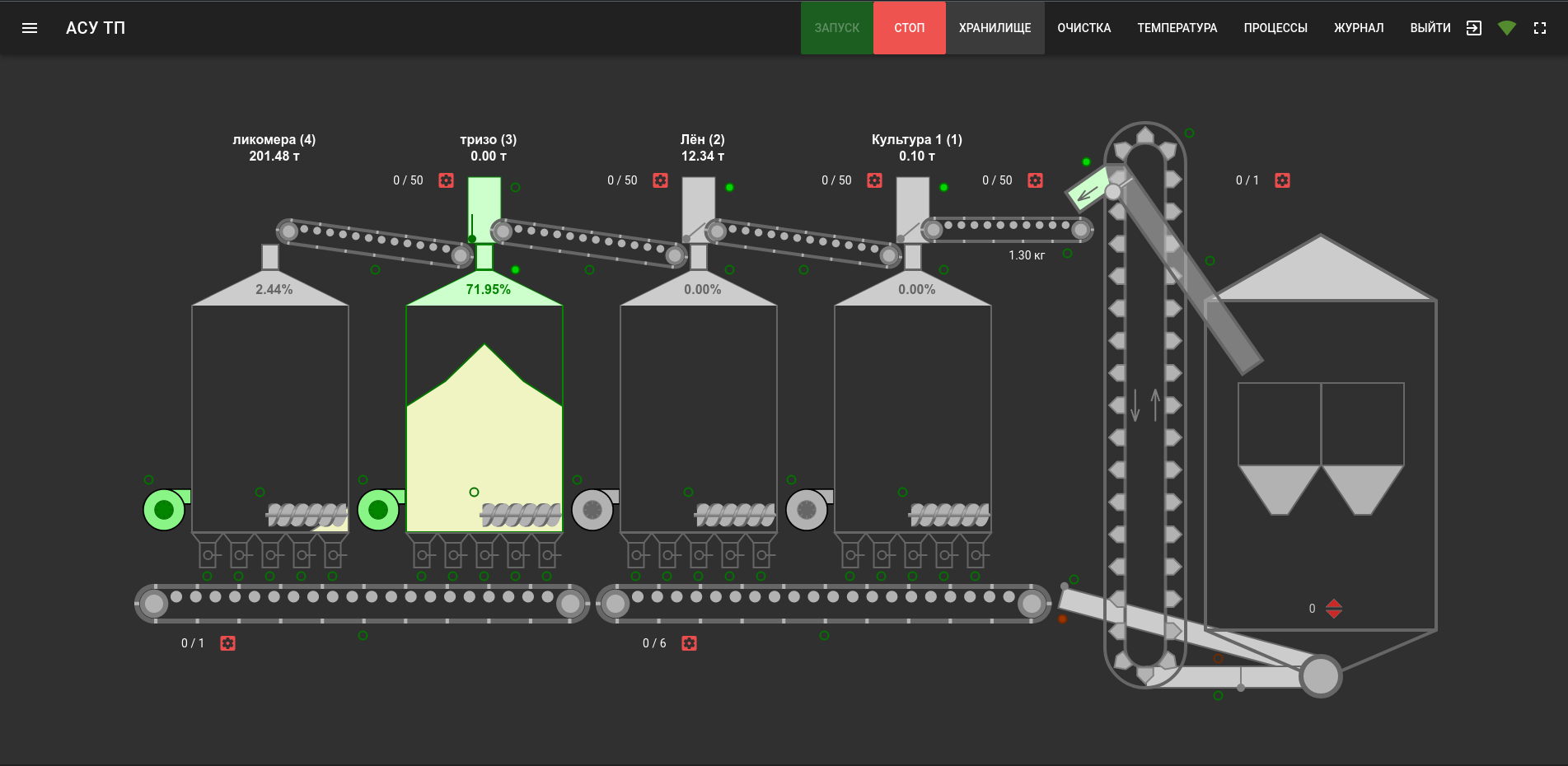Click the gear icon beside 0/1 top right

point(1282,180)
